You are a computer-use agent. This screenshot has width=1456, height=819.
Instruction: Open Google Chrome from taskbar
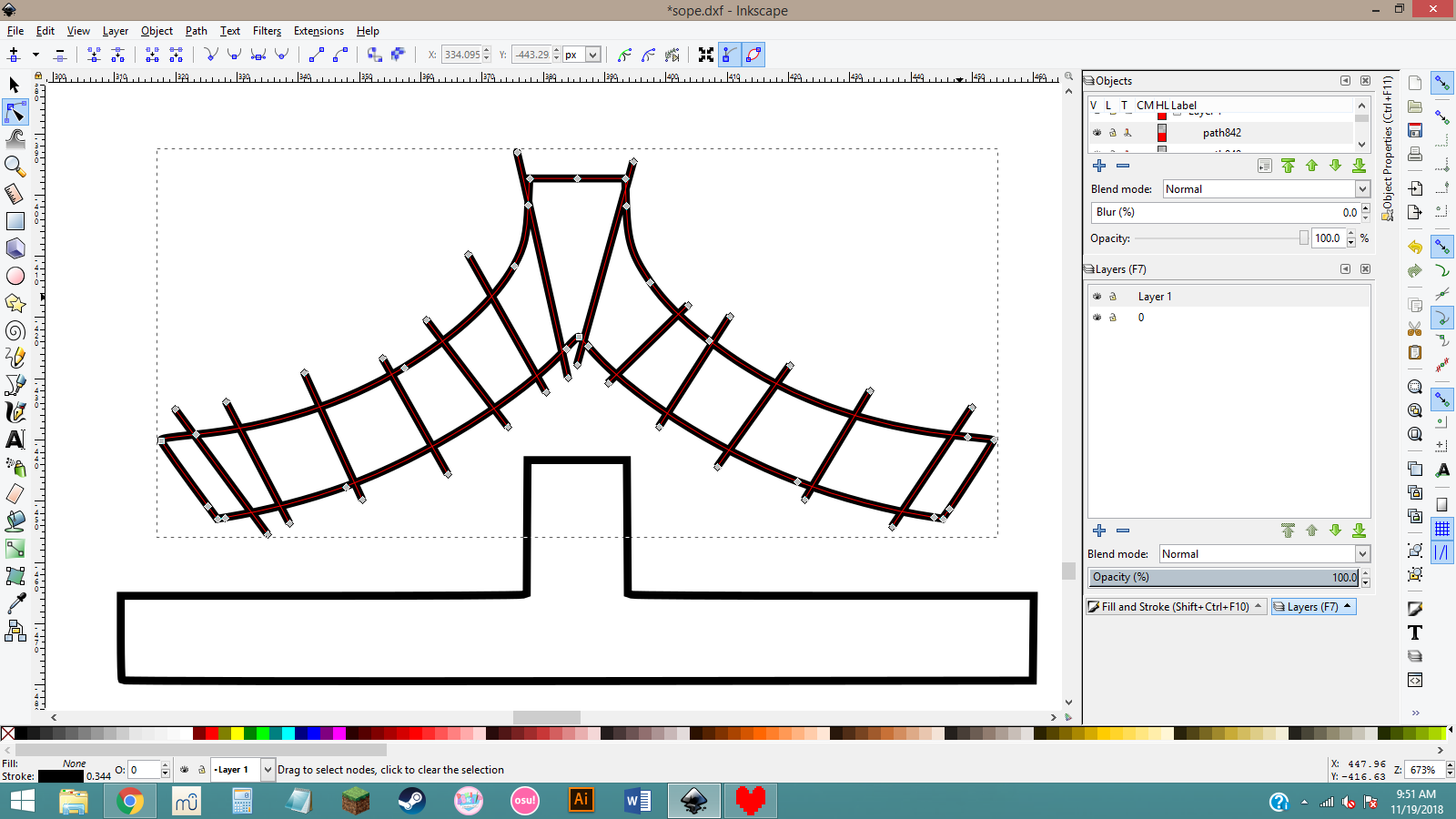click(x=130, y=801)
